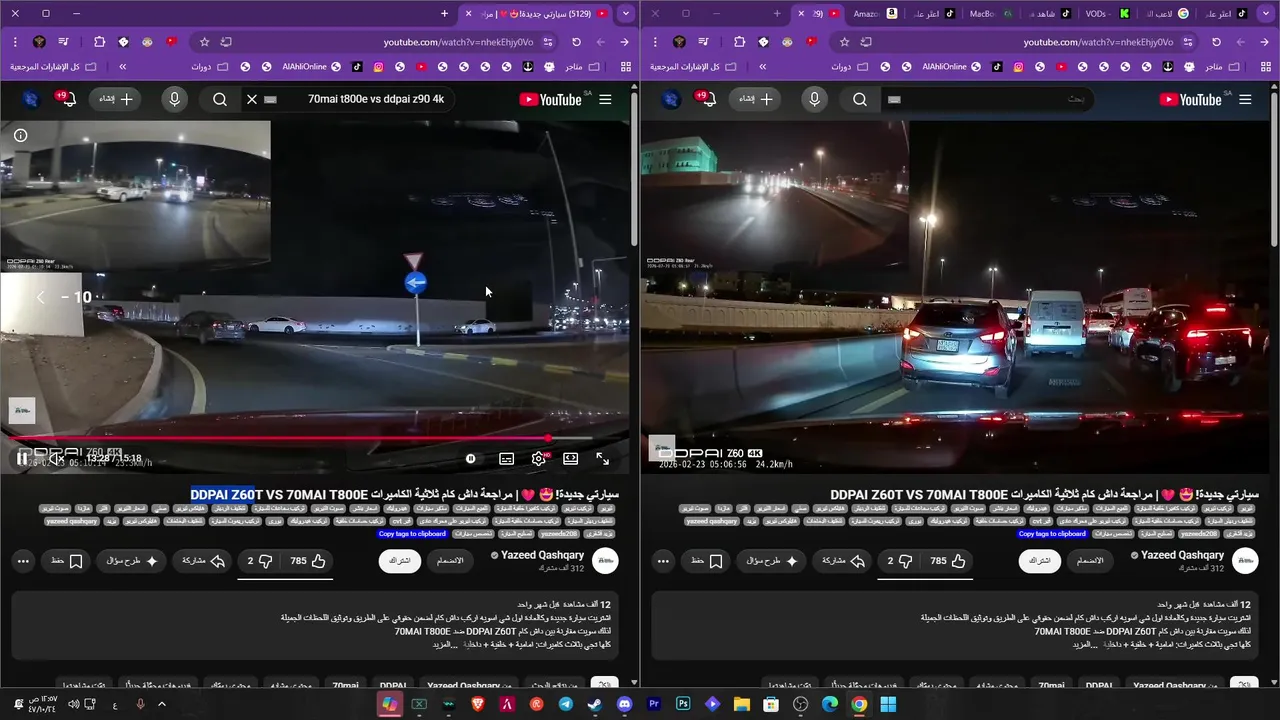1280x720 pixels.
Task: Click the info card icon on left video
Action: pos(20,135)
